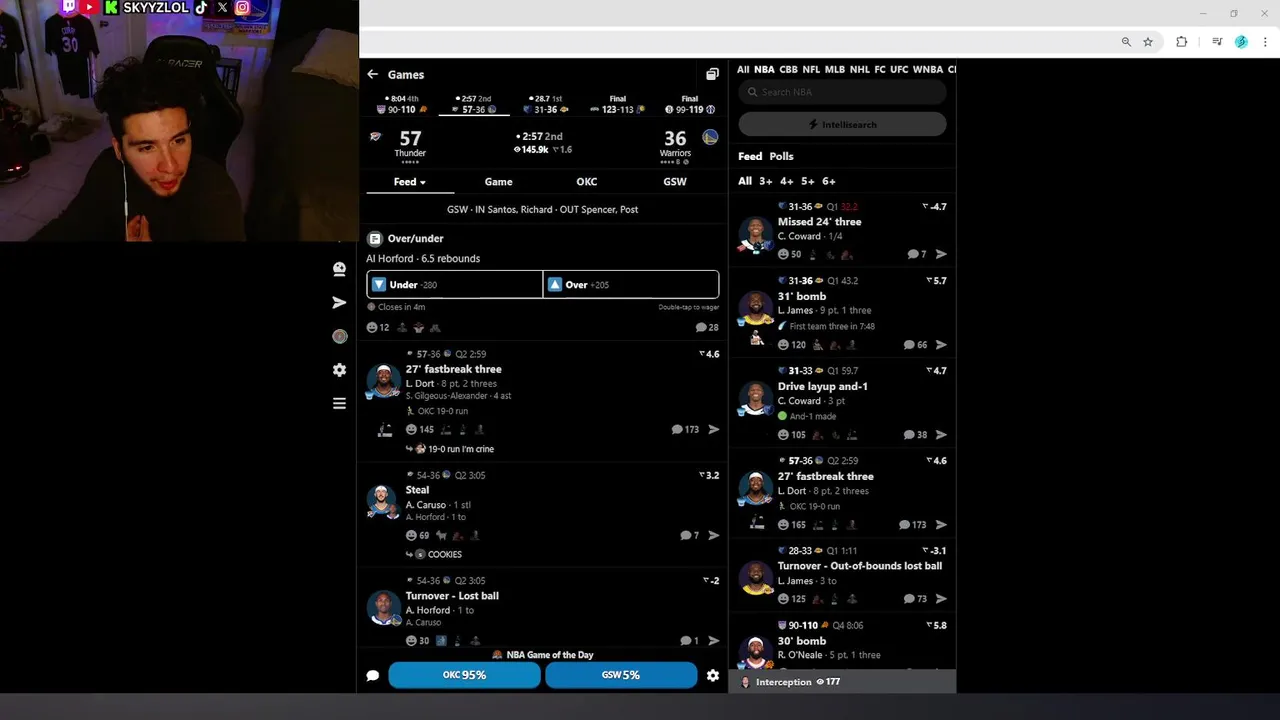Share the C. Coward drive layup play

pos(941,434)
